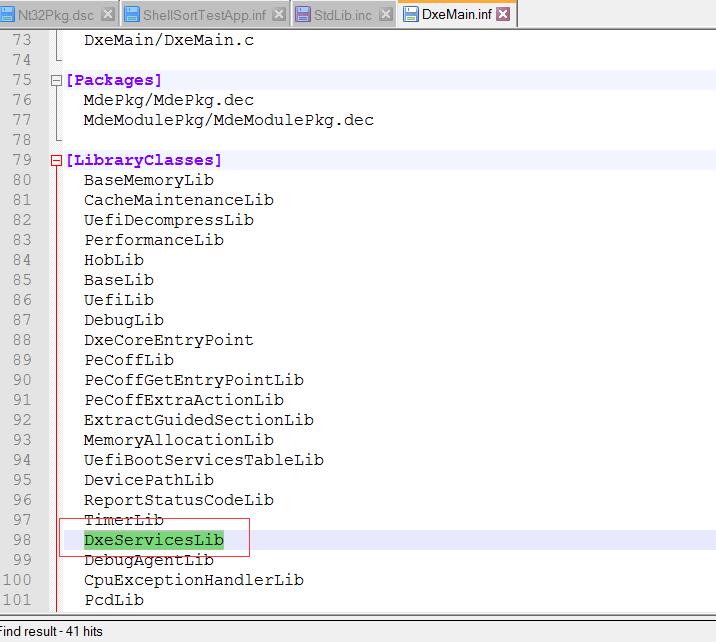716x642 pixels.
Task: Click the DebugAgentLib entry
Action: pos(149,560)
